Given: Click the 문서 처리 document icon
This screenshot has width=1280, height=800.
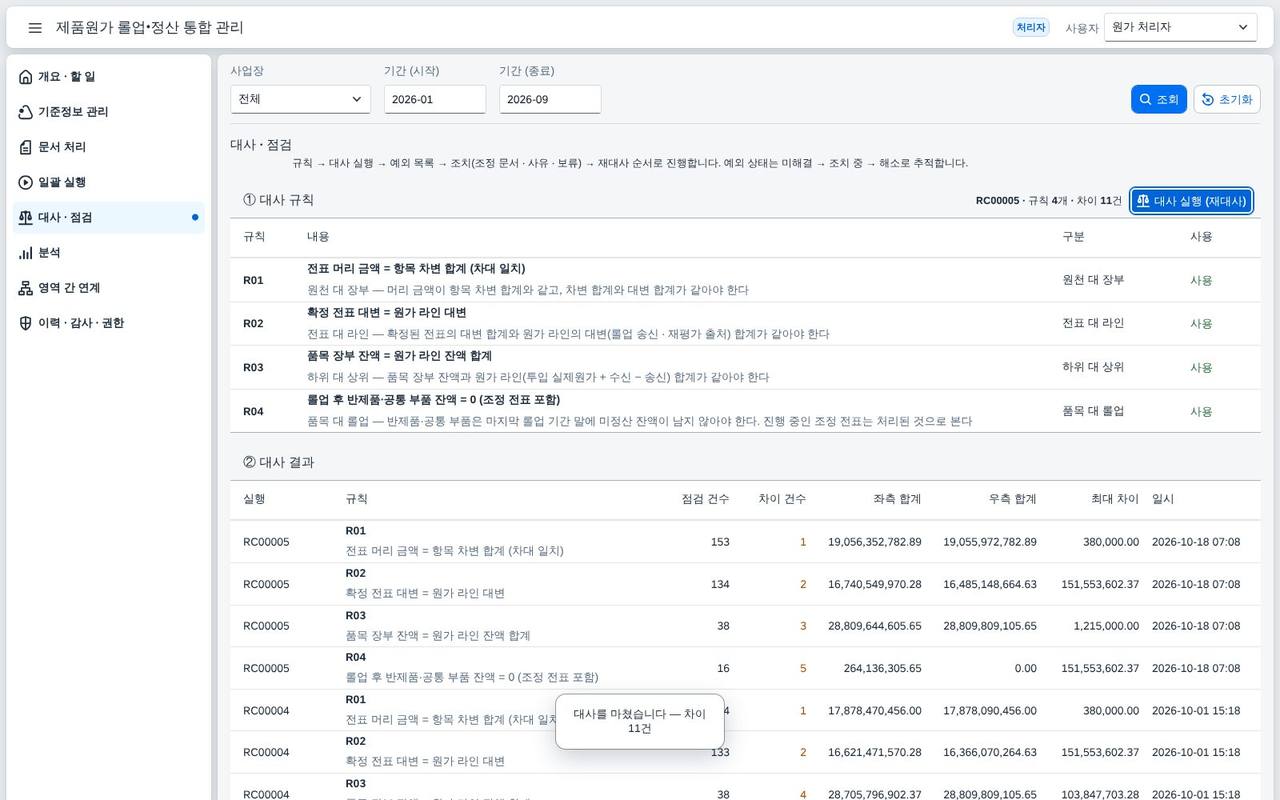Looking at the screenshot, I should pyautogui.click(x=26, y=147).
